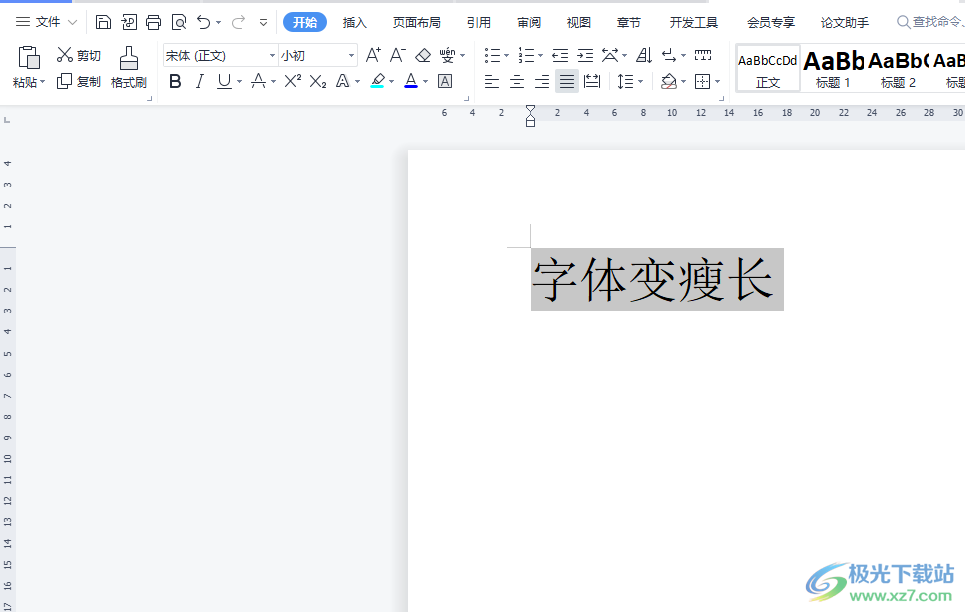Viewport: 965px width, 612px height.
Task: Expand the numbered list dropdown arrow
Action: [540, 56]
